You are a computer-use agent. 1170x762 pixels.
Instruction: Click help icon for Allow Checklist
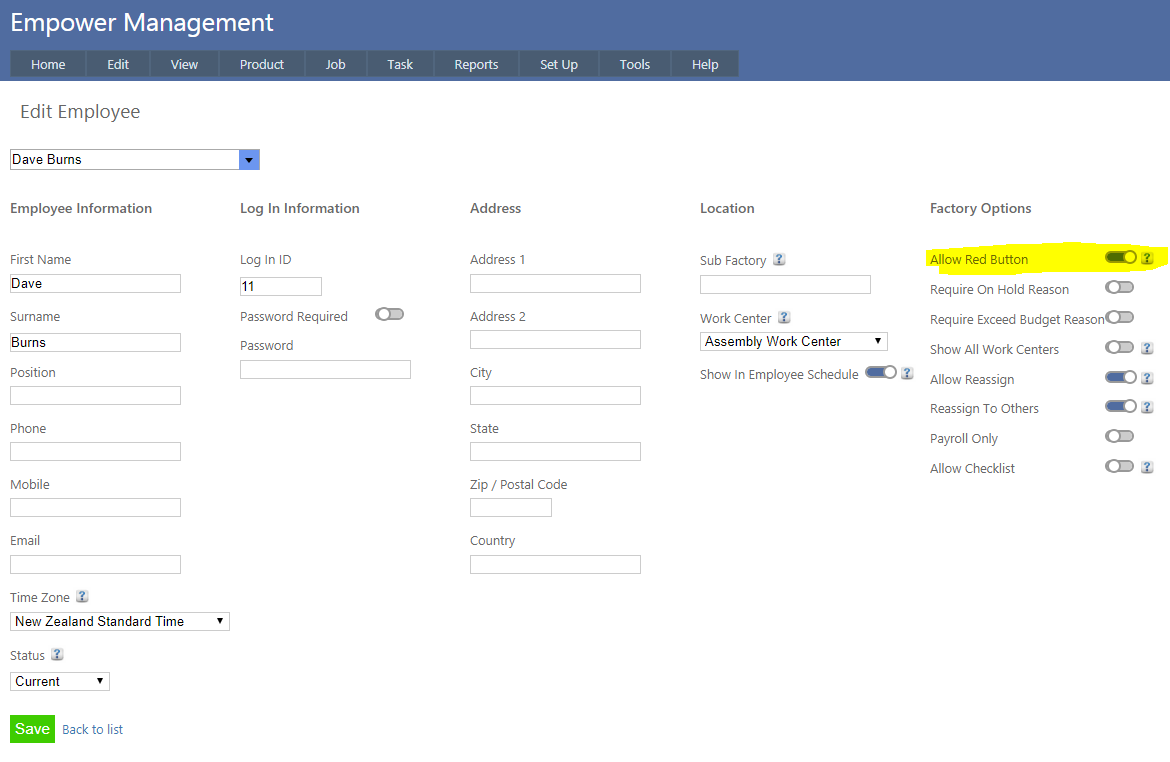coord(1147,468)
